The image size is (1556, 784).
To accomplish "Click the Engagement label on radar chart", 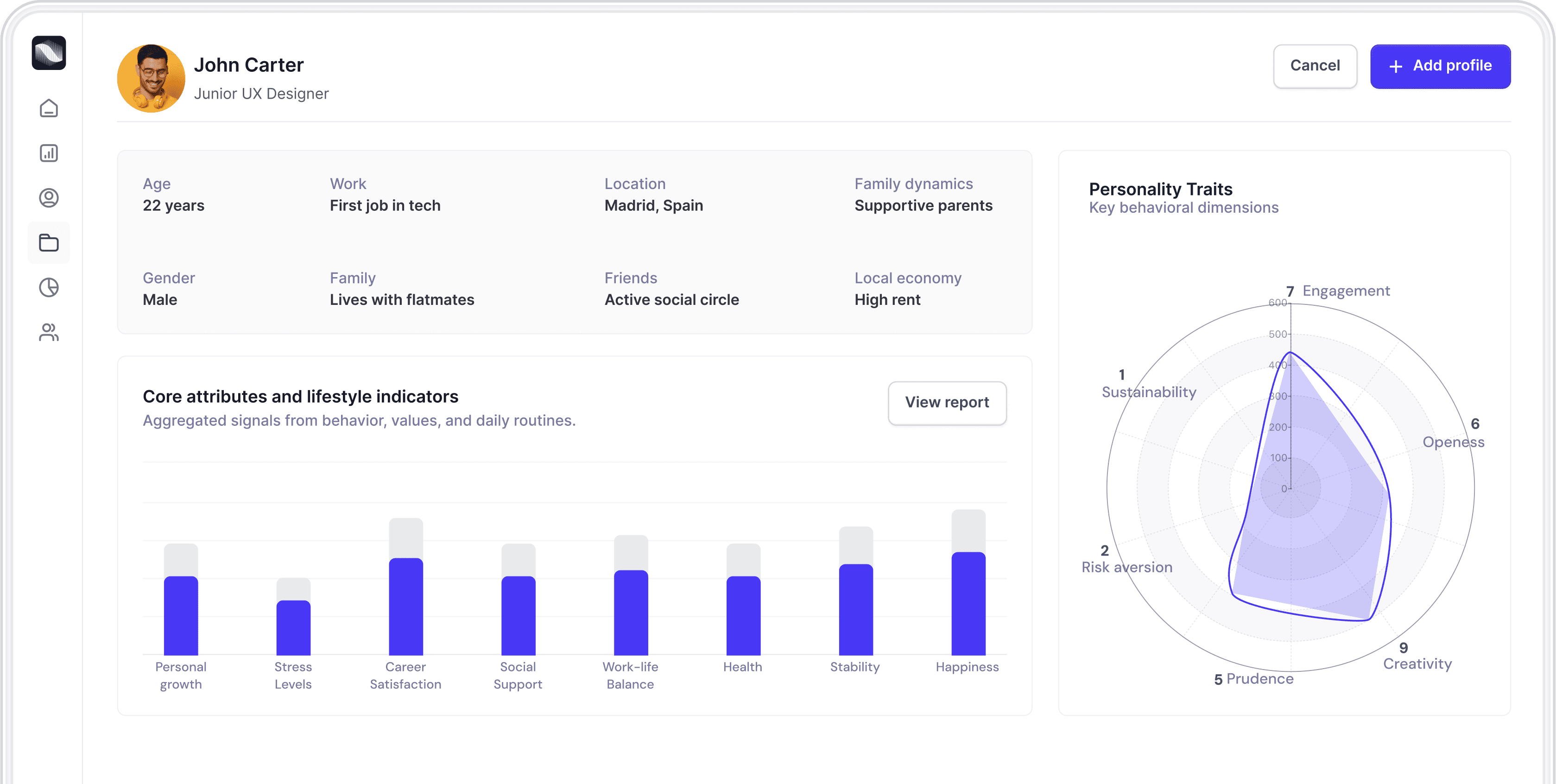I will (1346, 291).
